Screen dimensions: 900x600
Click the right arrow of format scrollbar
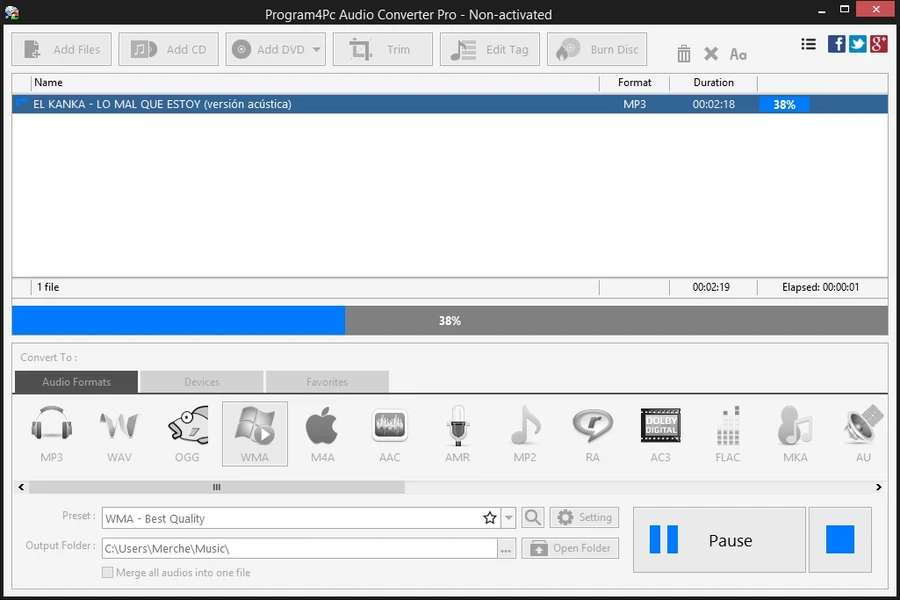878,487
